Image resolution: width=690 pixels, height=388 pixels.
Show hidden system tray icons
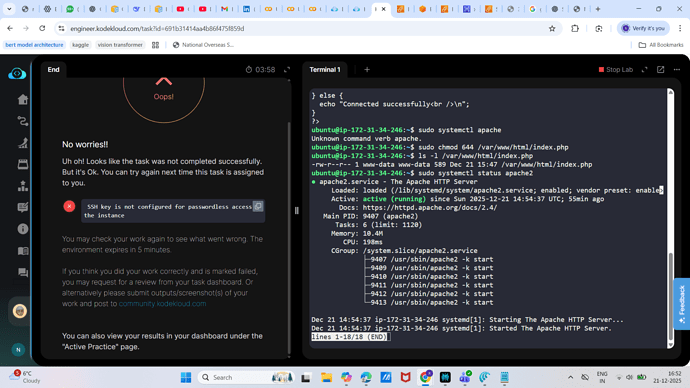pos(570,377)
